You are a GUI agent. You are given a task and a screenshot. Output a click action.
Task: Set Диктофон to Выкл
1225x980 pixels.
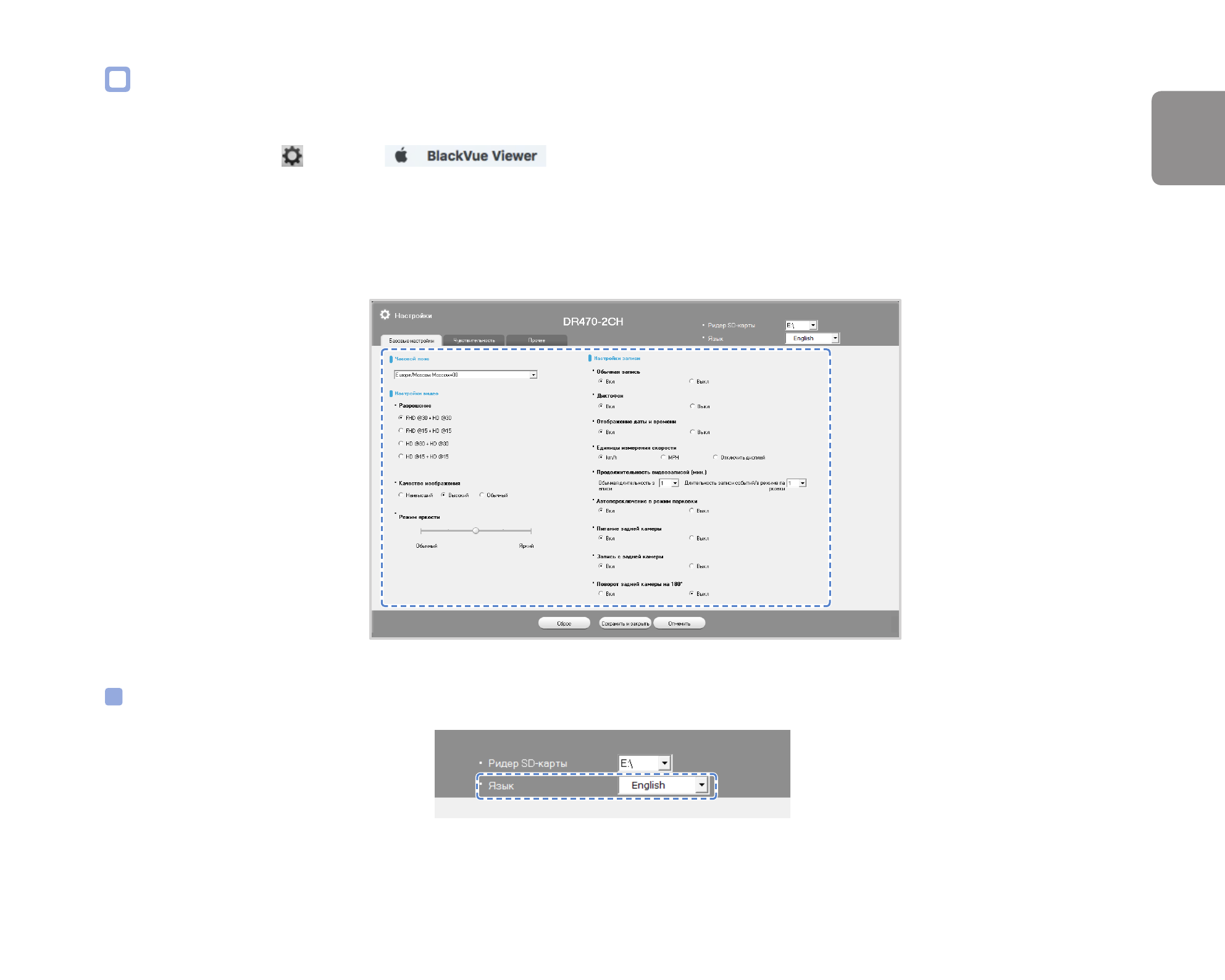point(692,406)
